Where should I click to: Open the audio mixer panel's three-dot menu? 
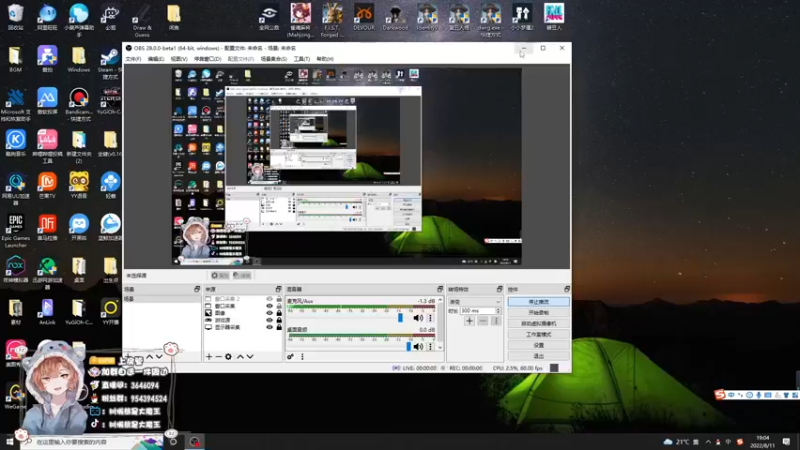pyautogui.click(x=302, y=357)
